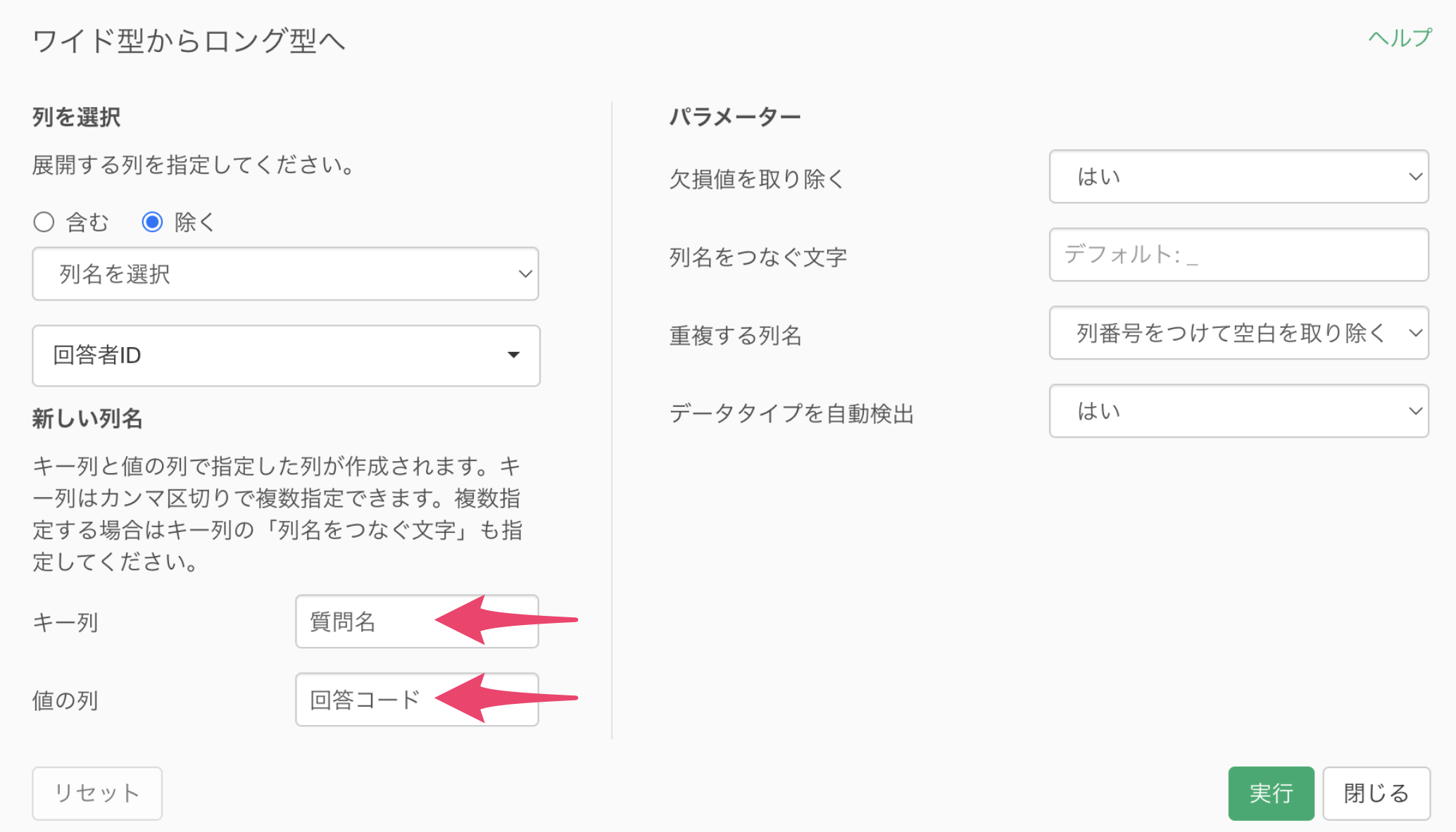The width and height of the screenshot is (1456, 832).
Task: Open the データタイプを自動検出 dropdown
Action: 1238,411
